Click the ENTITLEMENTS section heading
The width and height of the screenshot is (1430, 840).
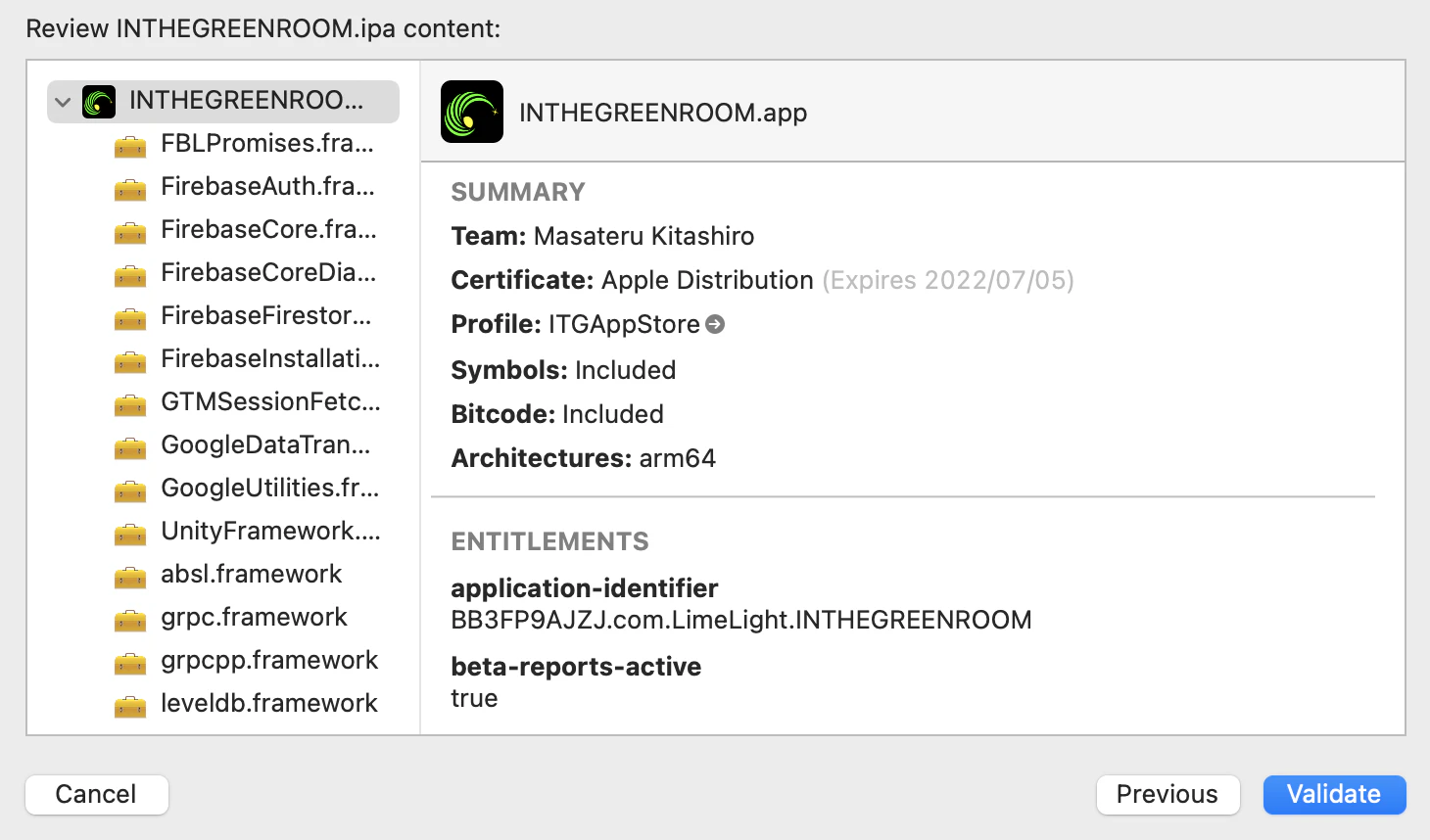(x=549, y=541)
